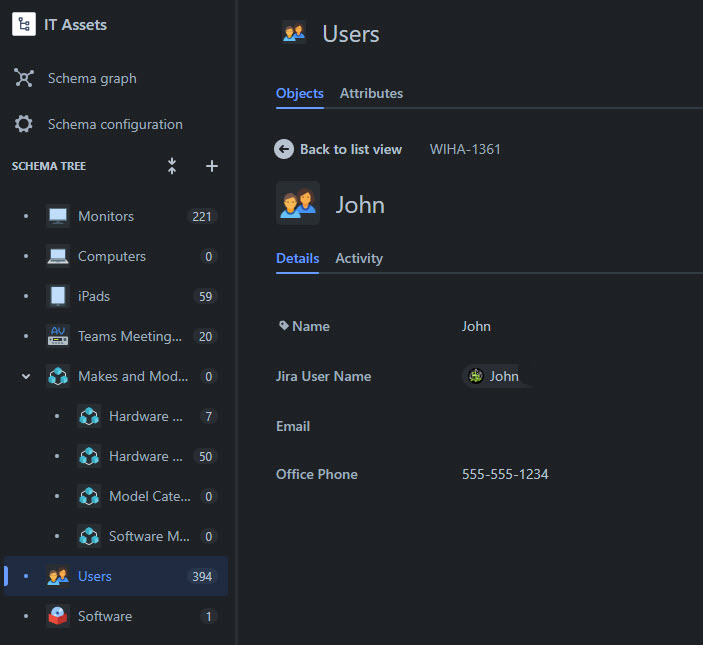The image size is (703, 645).
Task: Collapse all schema tree items icon
Action: [x=172, y=166]
